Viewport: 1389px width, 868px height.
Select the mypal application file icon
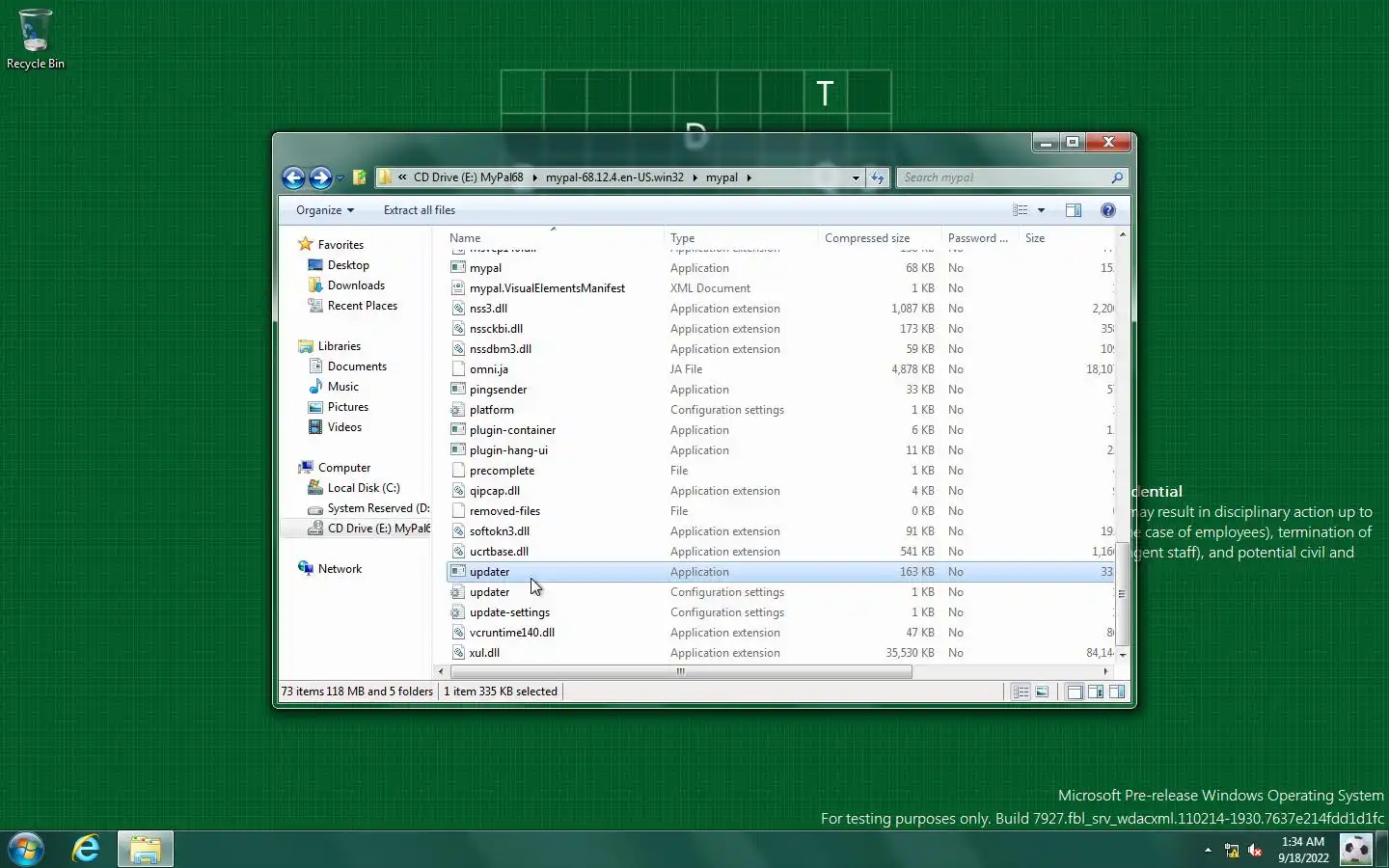tap(459, 268)
